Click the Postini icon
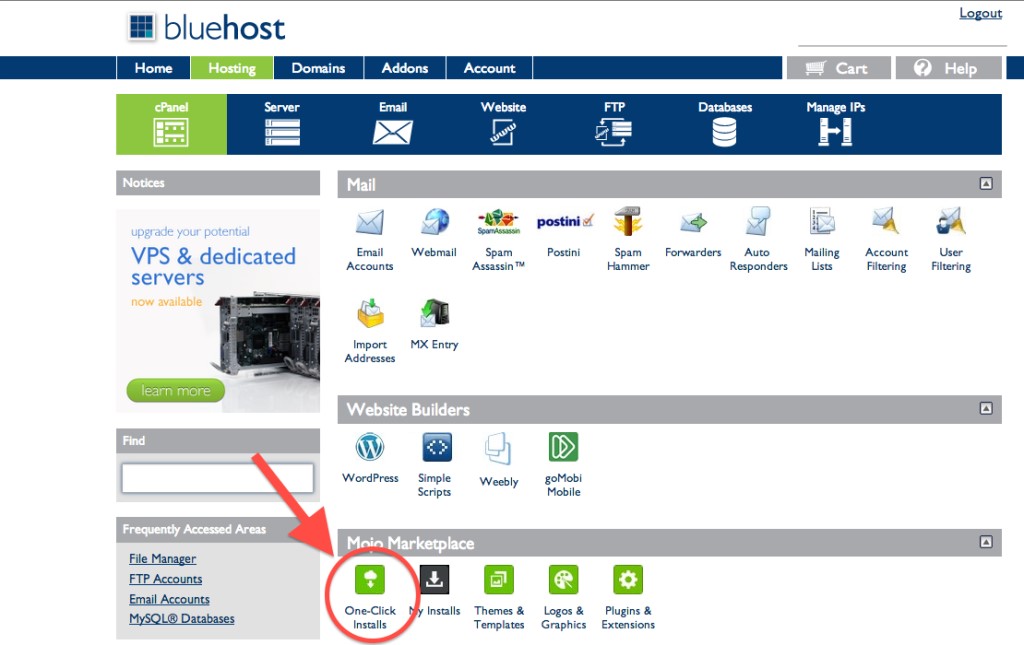The height and width of the screenshot is (645, 1024). tap(564, 233)
